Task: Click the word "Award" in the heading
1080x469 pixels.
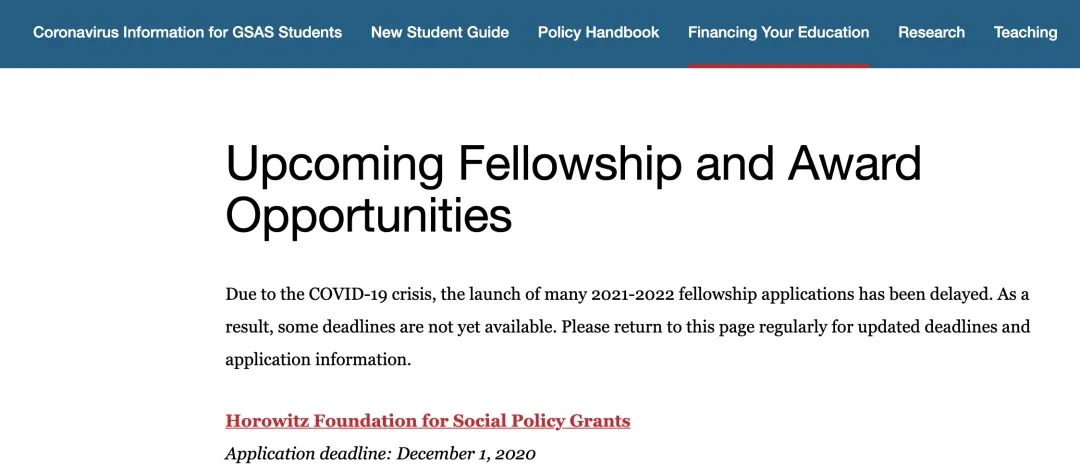Action: 855,164
